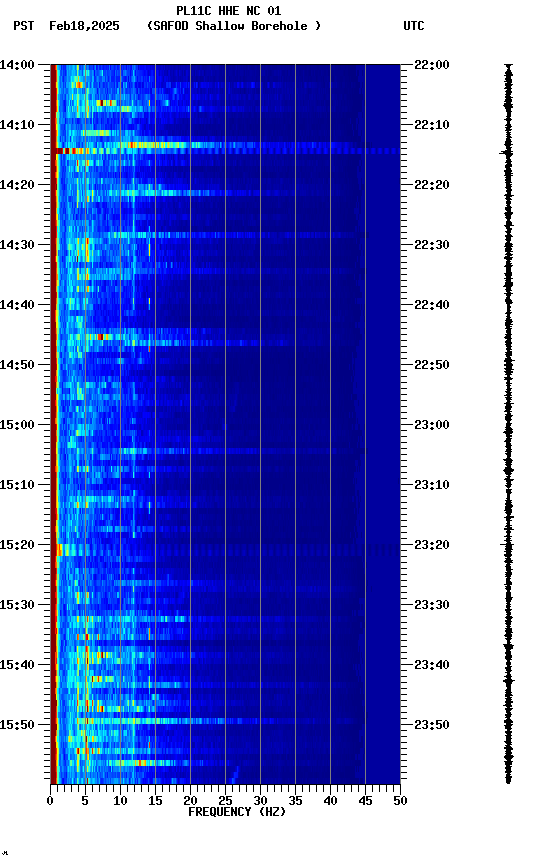Click the 15:40 PST time label
This screenshot has height=864, width=552.
[x=17, y=666]
